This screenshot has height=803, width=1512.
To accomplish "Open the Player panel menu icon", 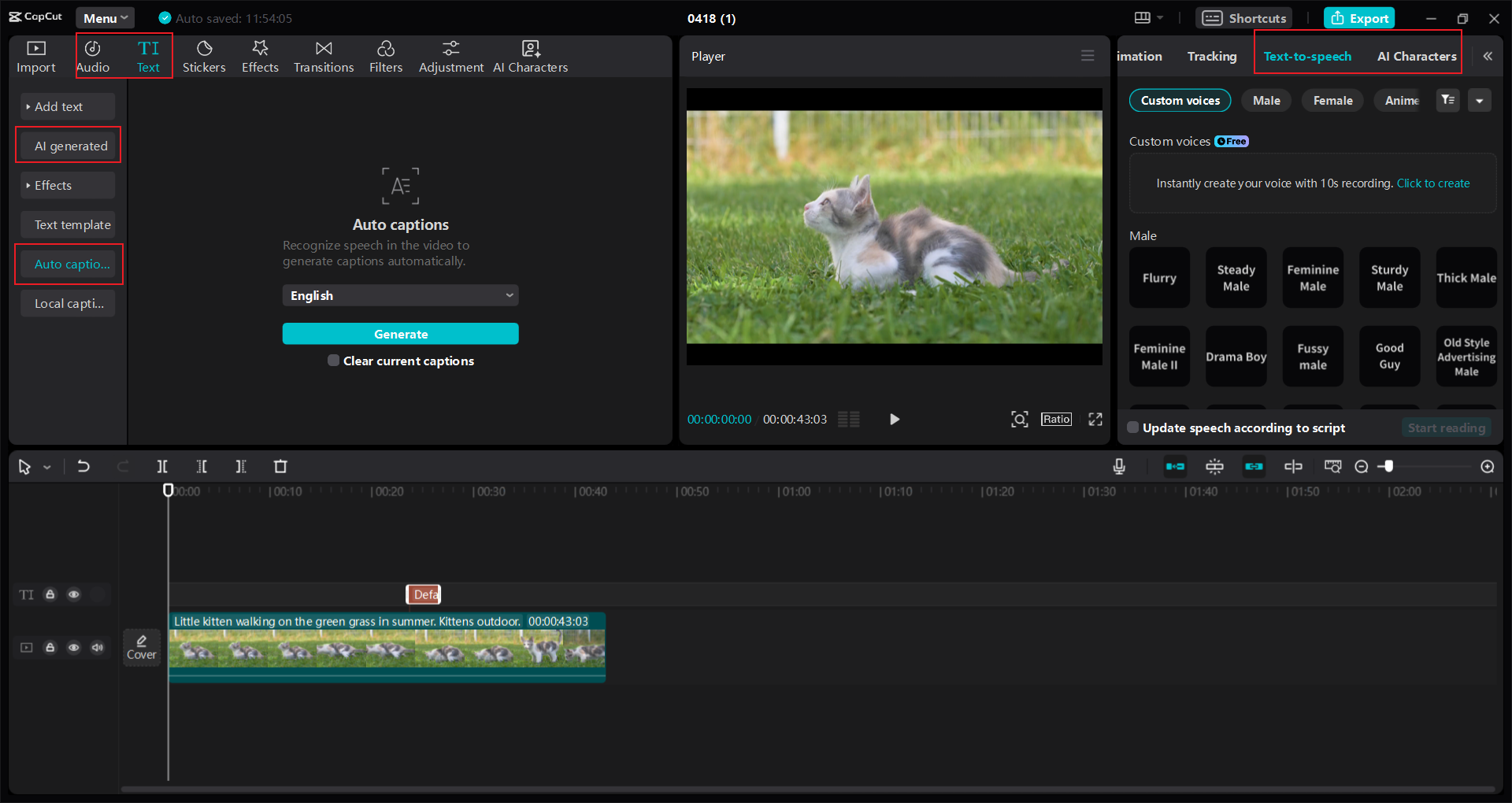I will coord(1088,56).
